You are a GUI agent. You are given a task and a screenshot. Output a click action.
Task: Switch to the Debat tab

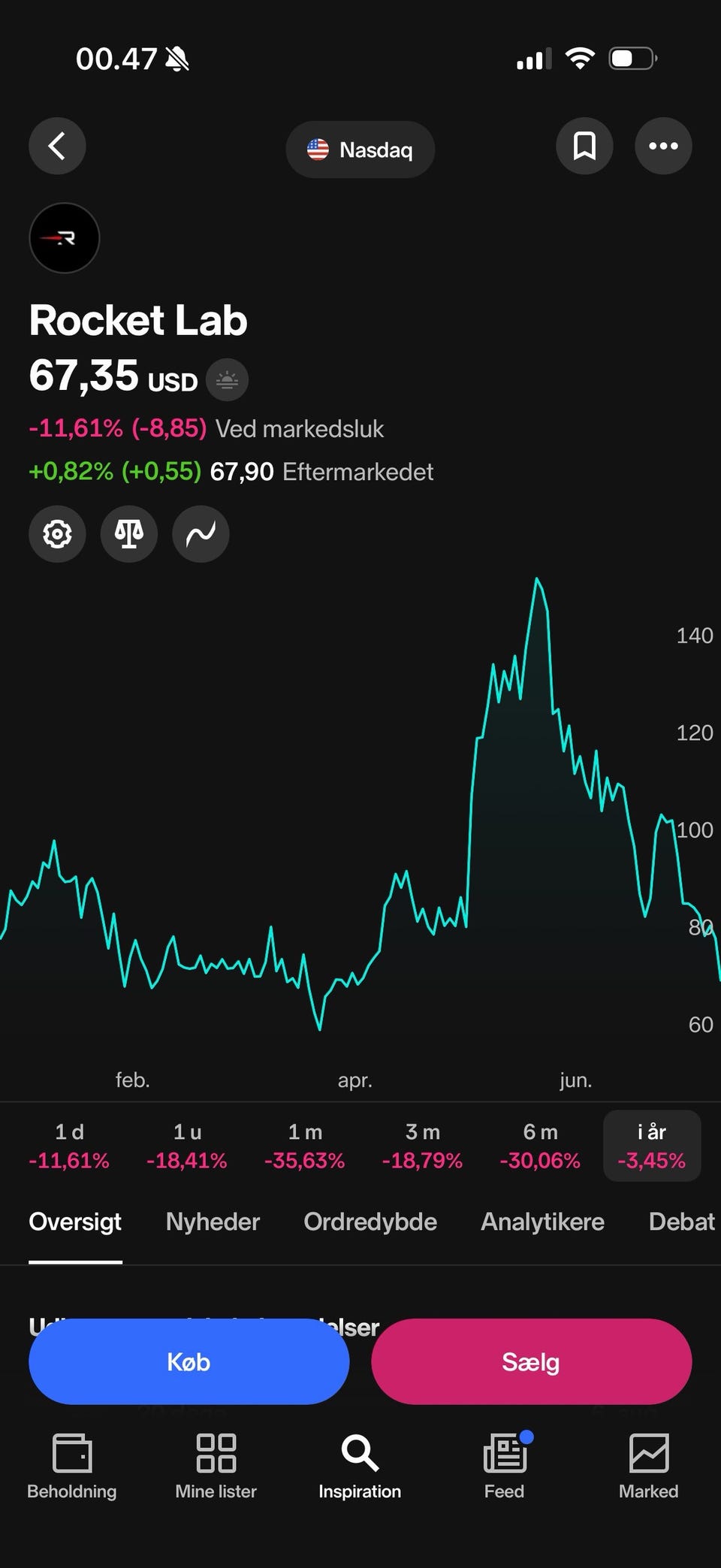tap(682, 1222)
